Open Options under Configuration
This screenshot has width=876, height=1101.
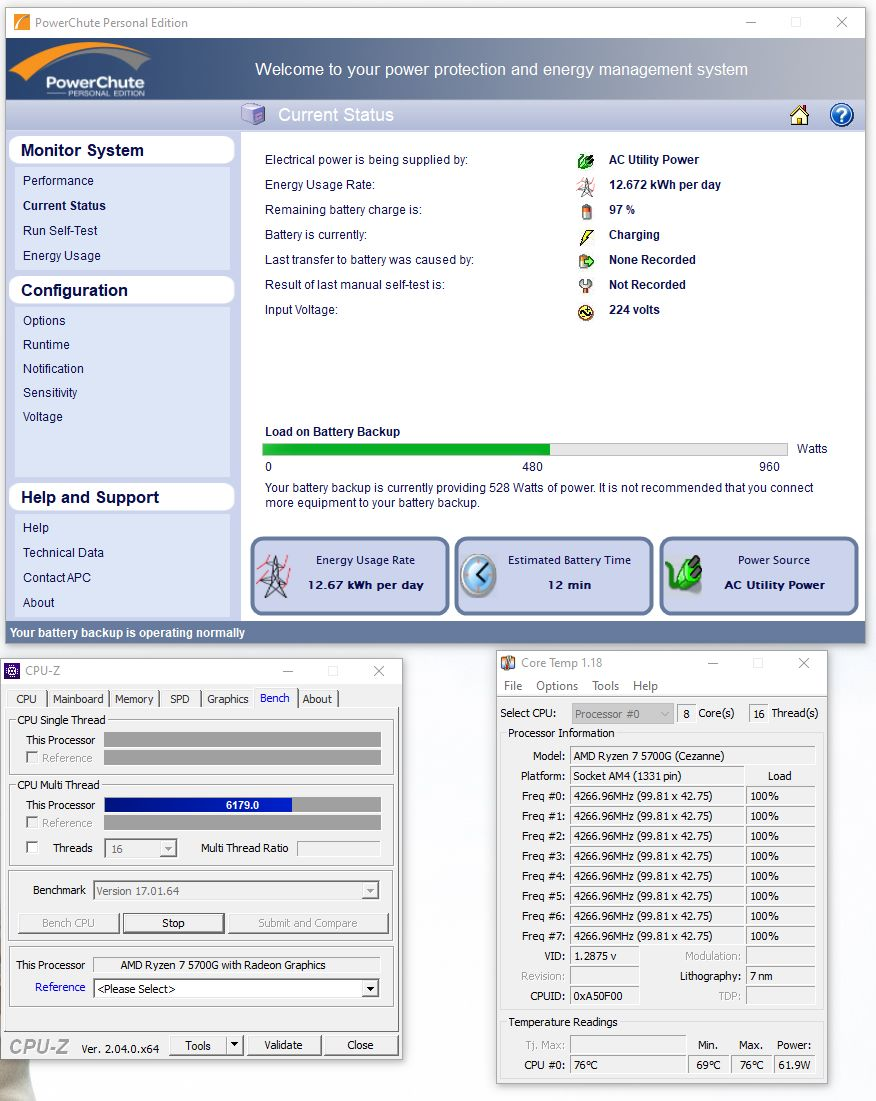point(44,321)
